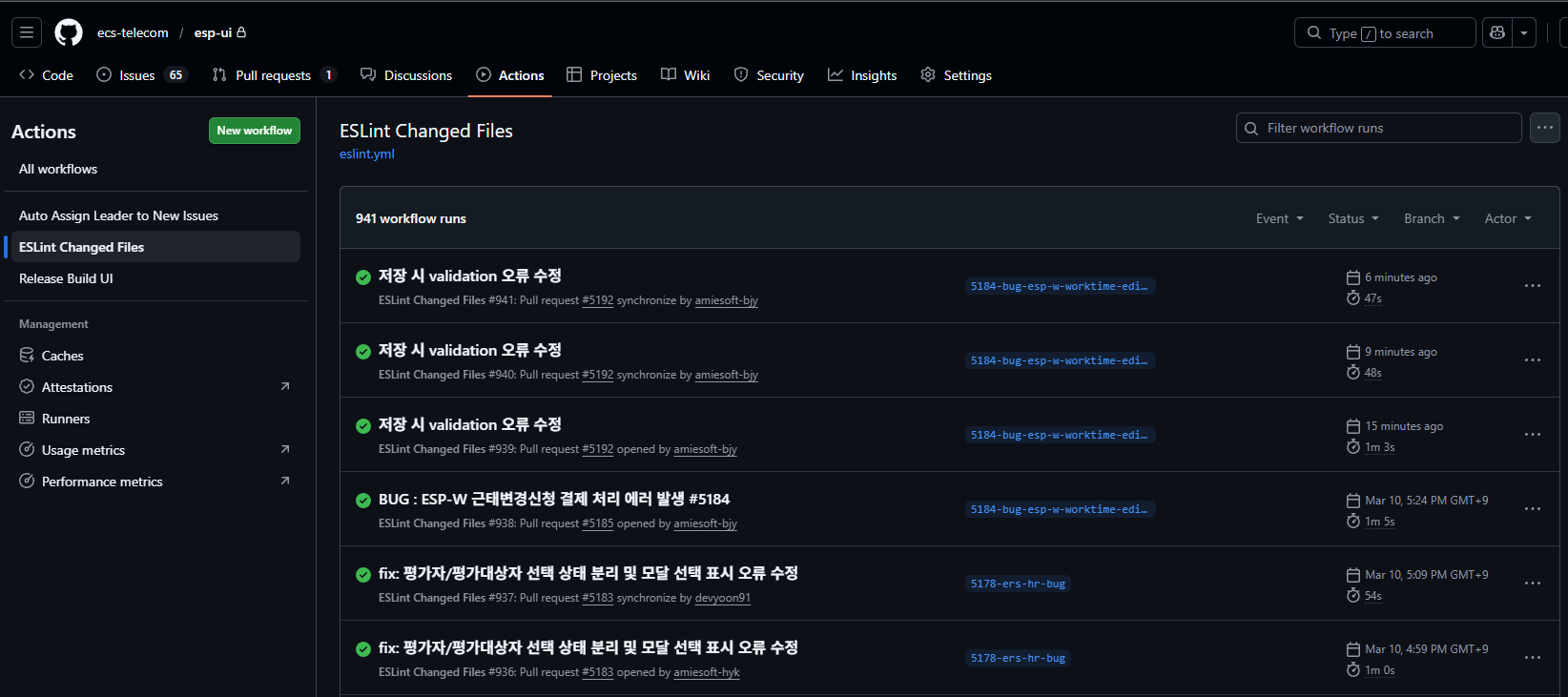The width and height of the screenshot is (1568, 697).
Task: Click the Runners icon in sidebar
Action: coord(27,419)
